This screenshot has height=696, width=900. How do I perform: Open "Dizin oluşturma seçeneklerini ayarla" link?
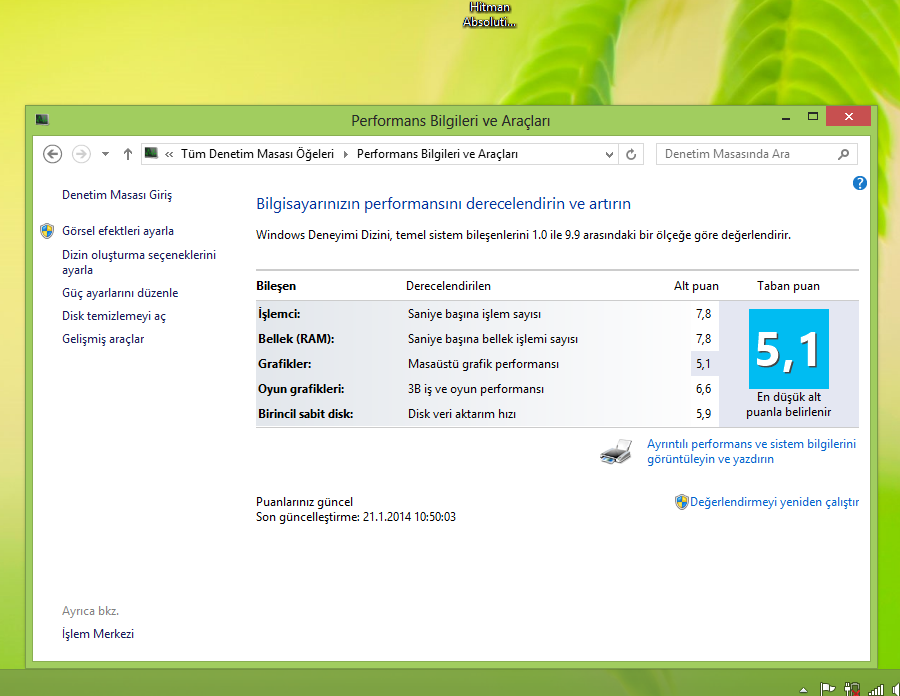click(139, 262)
